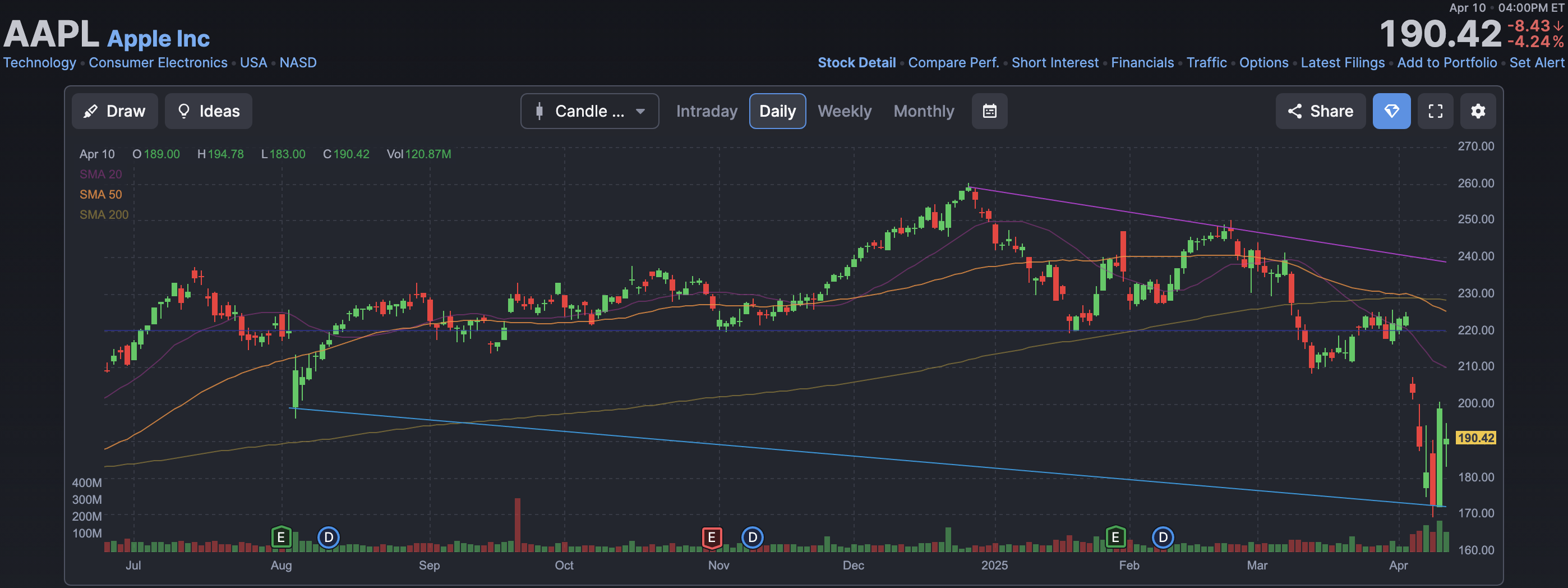Open the Latest Filings link
The width and height of the screenshot is (1568, 588).
click(1342, 63)
